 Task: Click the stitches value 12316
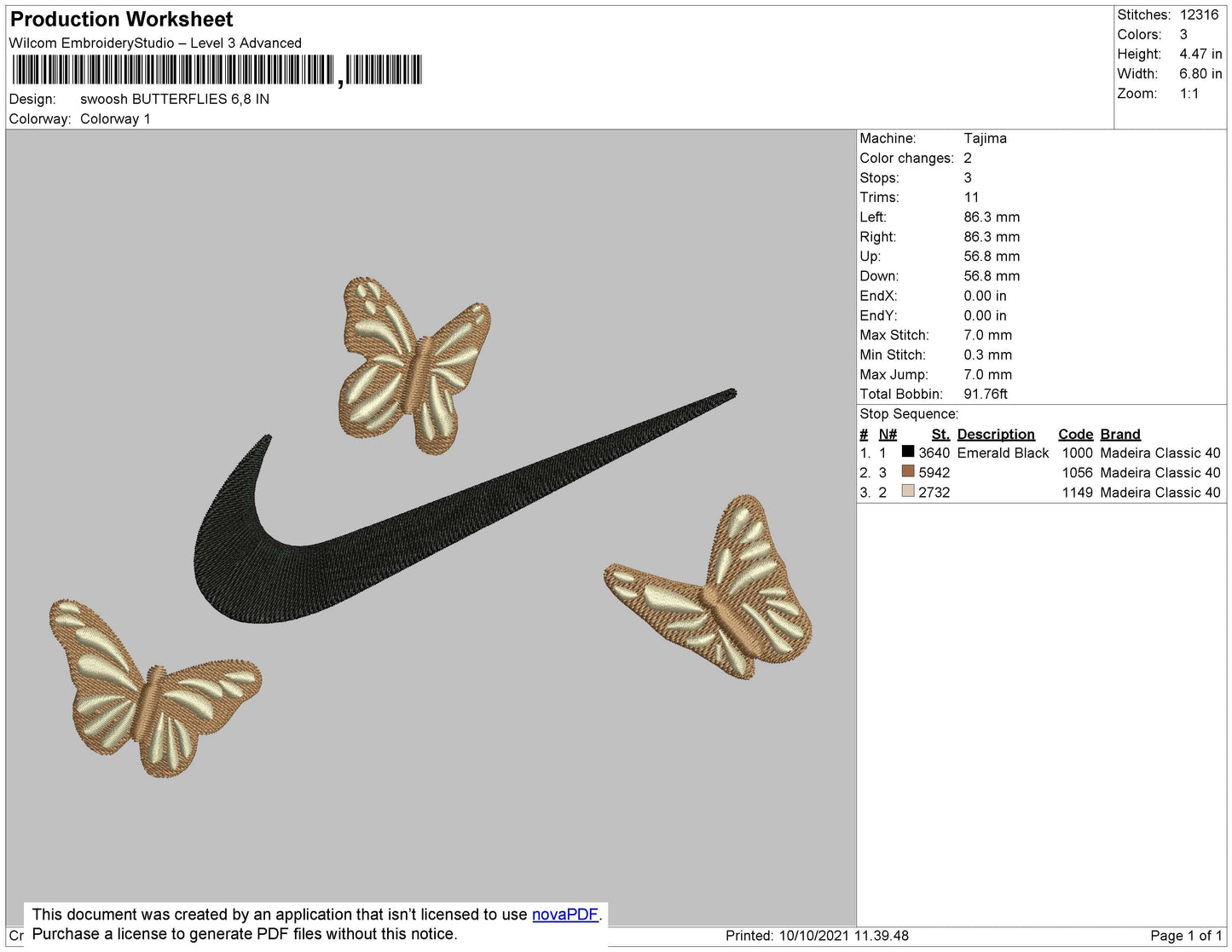coord(1199,14)
